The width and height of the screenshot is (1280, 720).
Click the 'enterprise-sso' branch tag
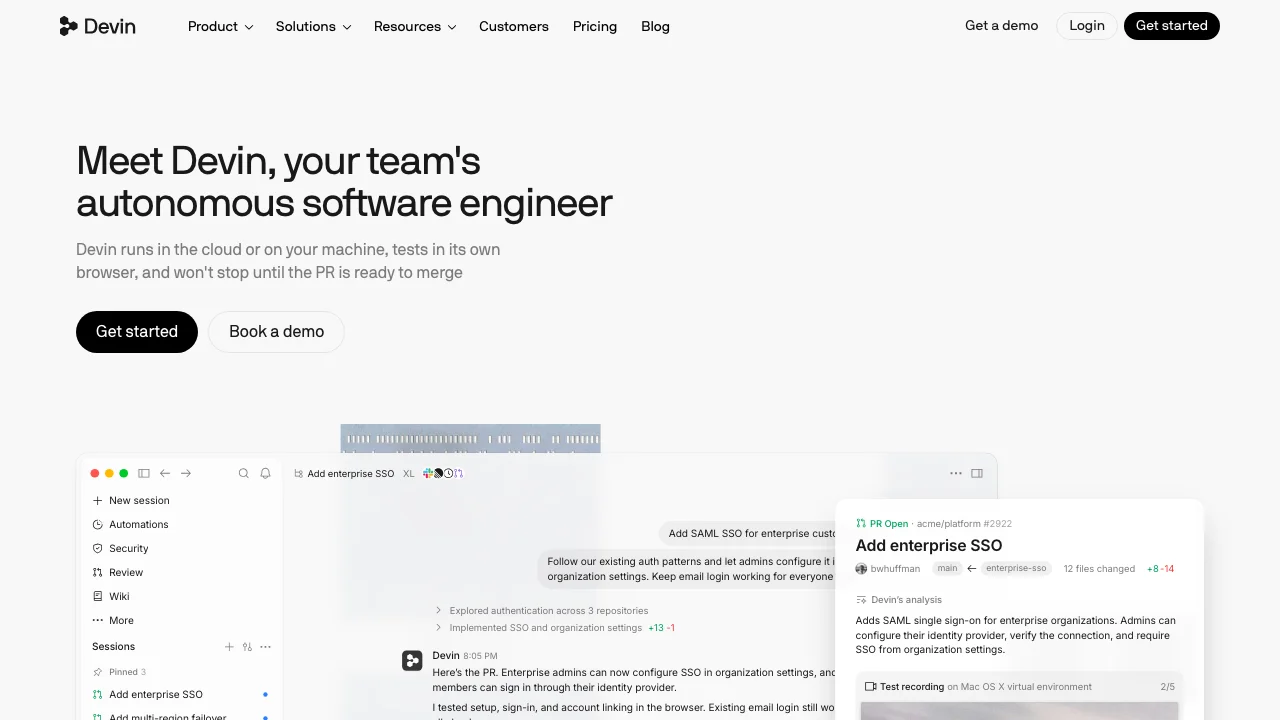1016,568
